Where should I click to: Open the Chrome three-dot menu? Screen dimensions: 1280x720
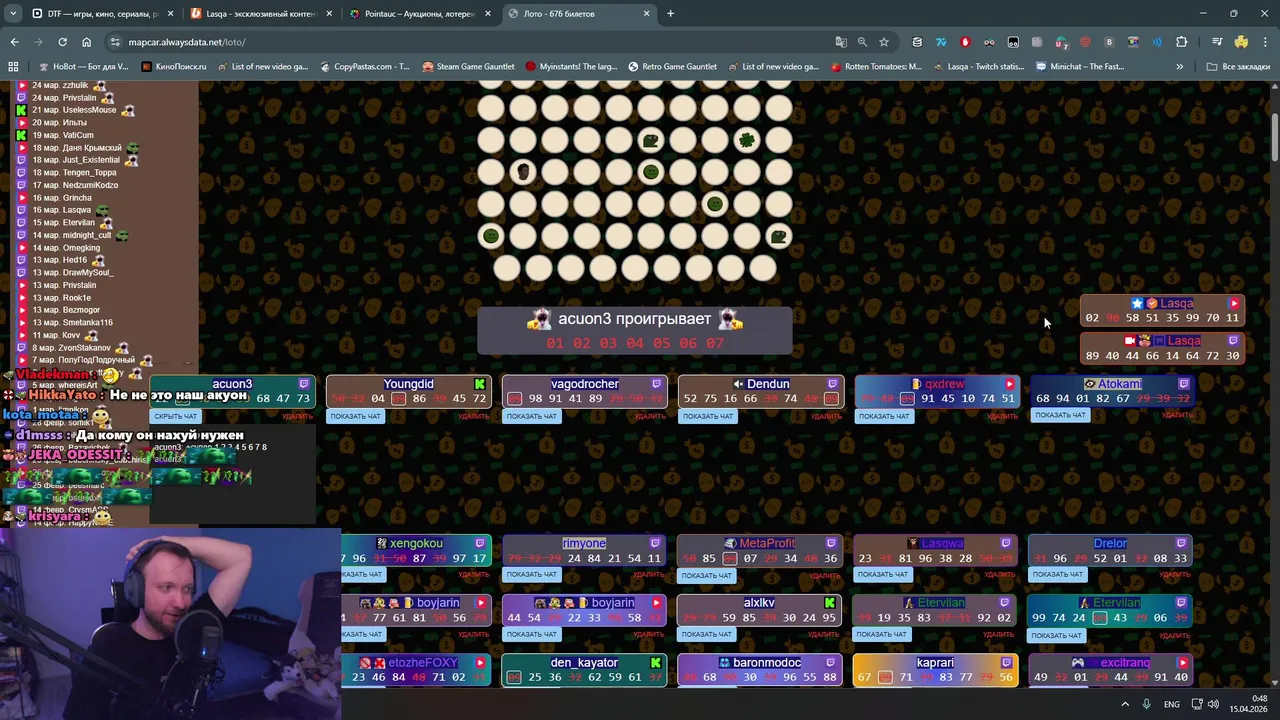pos(1264,42)
